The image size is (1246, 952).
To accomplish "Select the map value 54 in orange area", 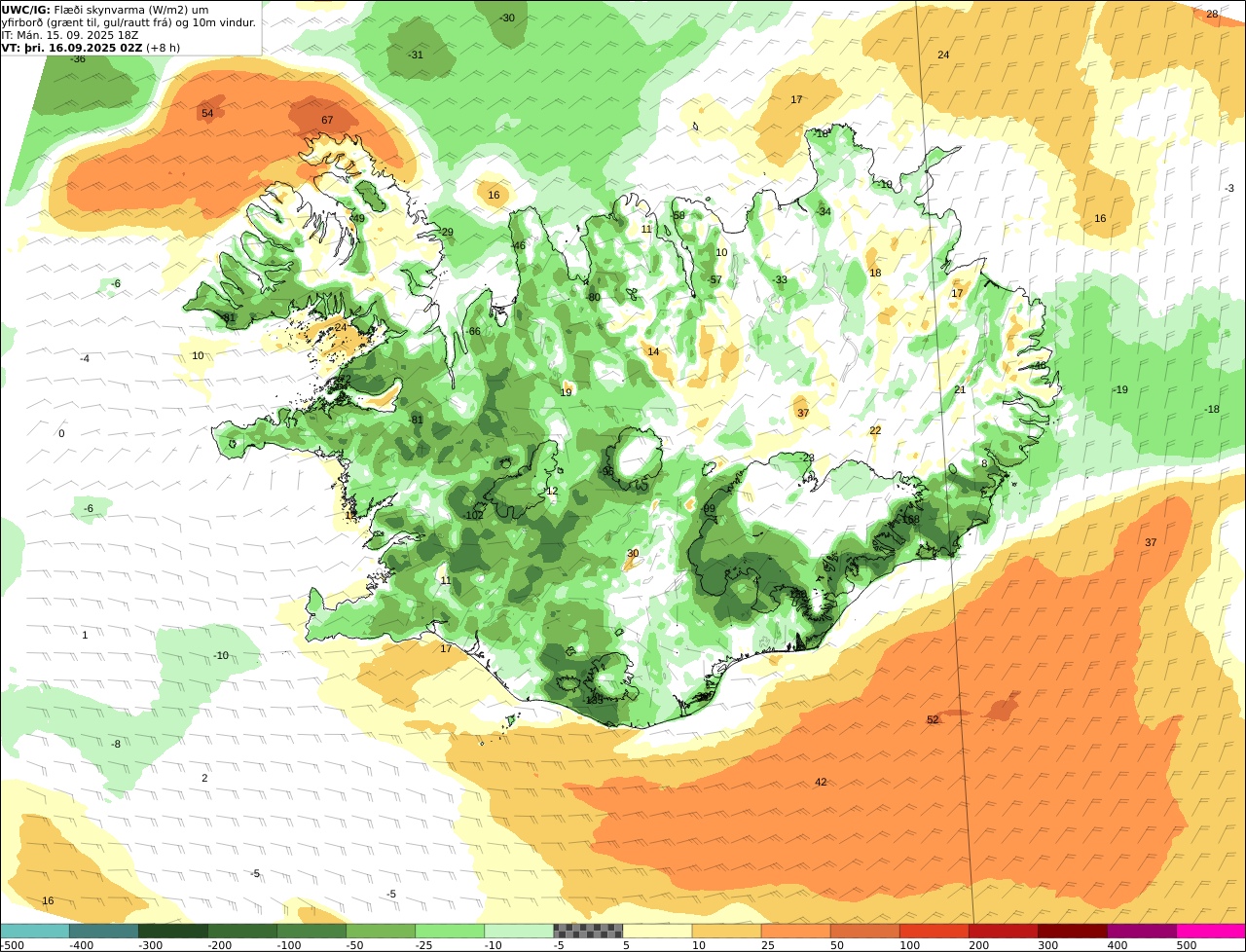I will [207, 113].
